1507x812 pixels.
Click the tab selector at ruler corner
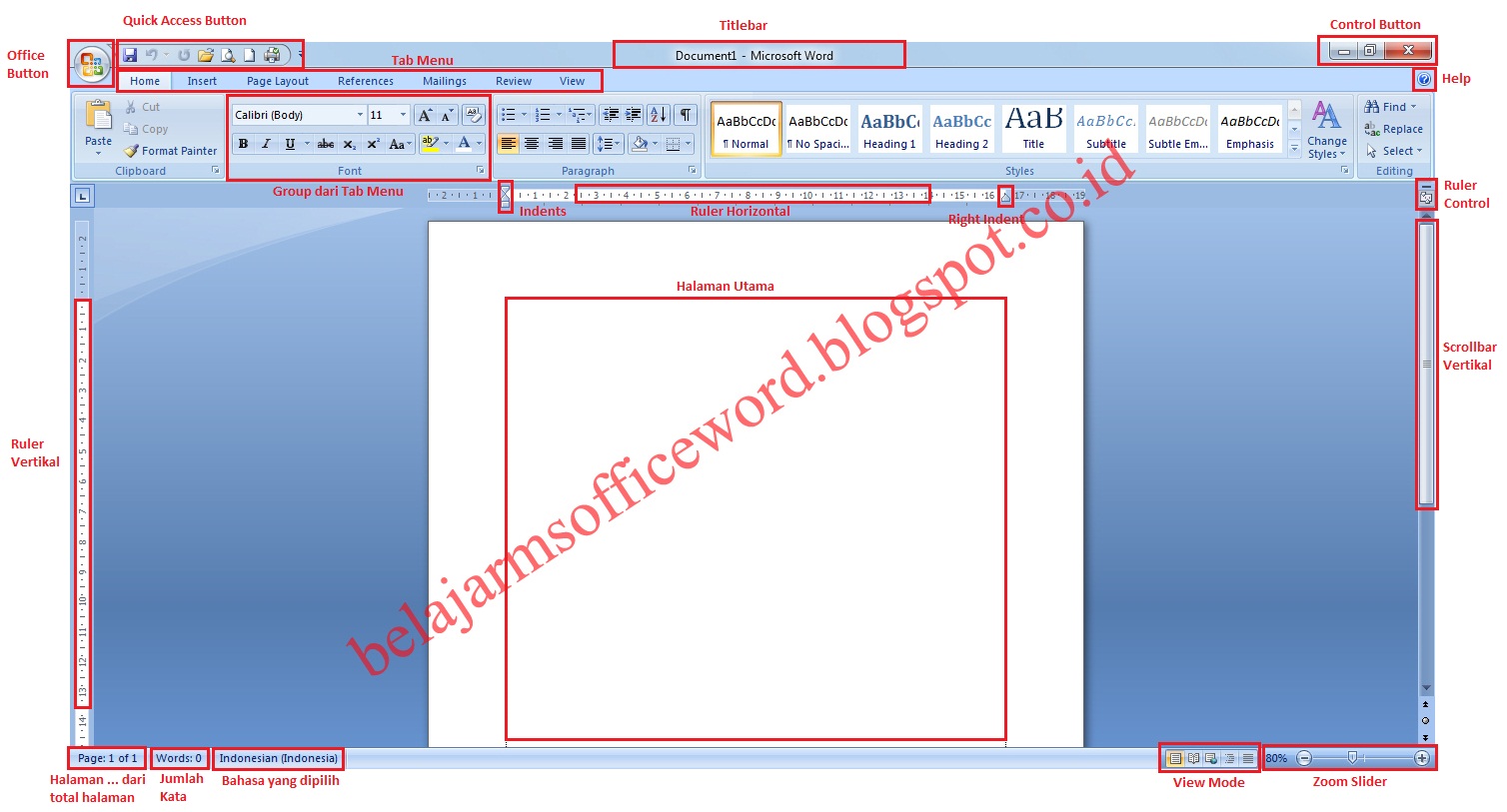click(83, 196)
